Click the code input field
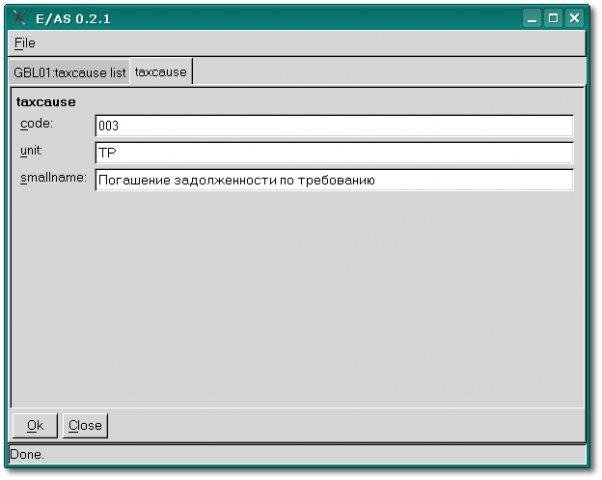 pos(334,126)
